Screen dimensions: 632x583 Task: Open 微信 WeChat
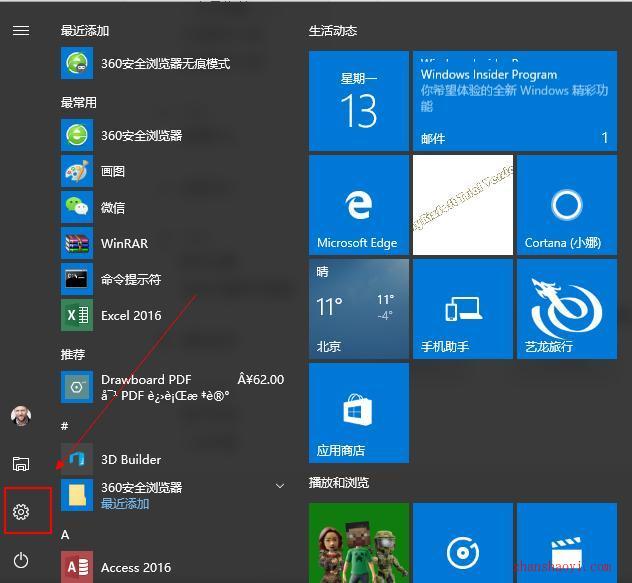coord(93,207)
